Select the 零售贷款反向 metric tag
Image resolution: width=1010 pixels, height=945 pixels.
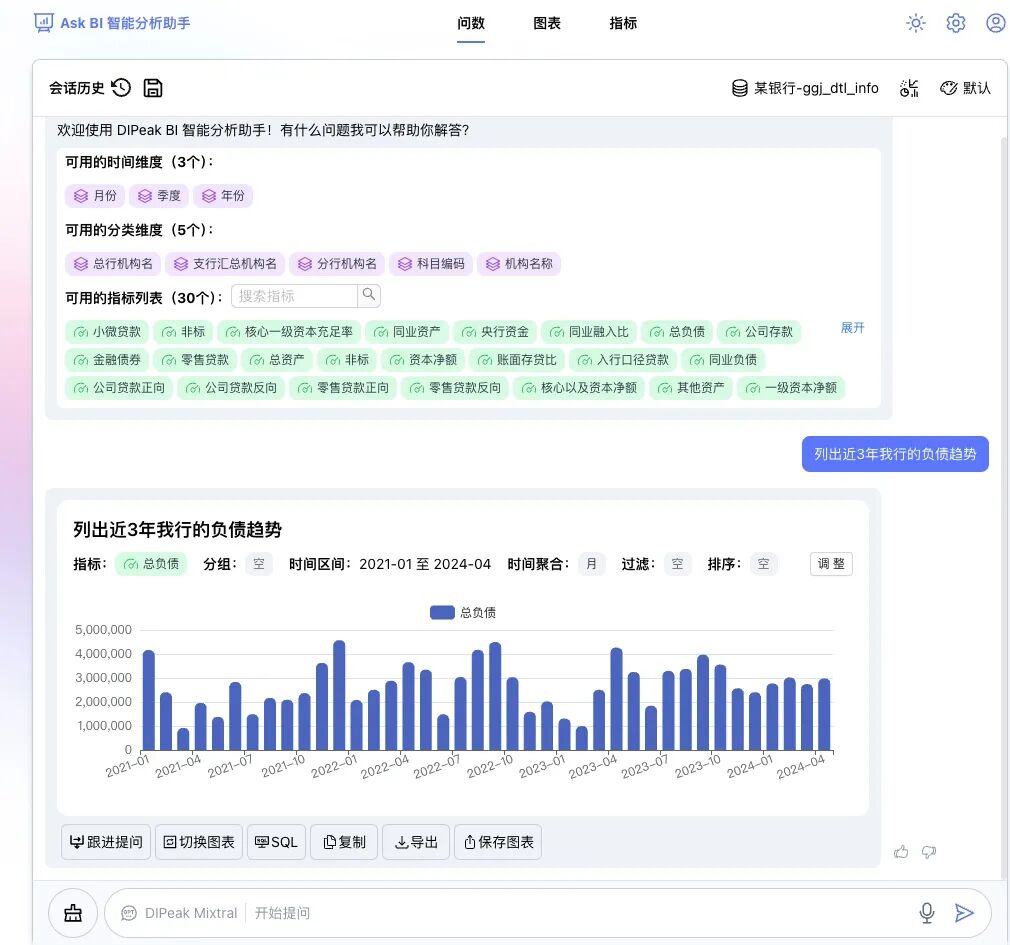(455, 388)
